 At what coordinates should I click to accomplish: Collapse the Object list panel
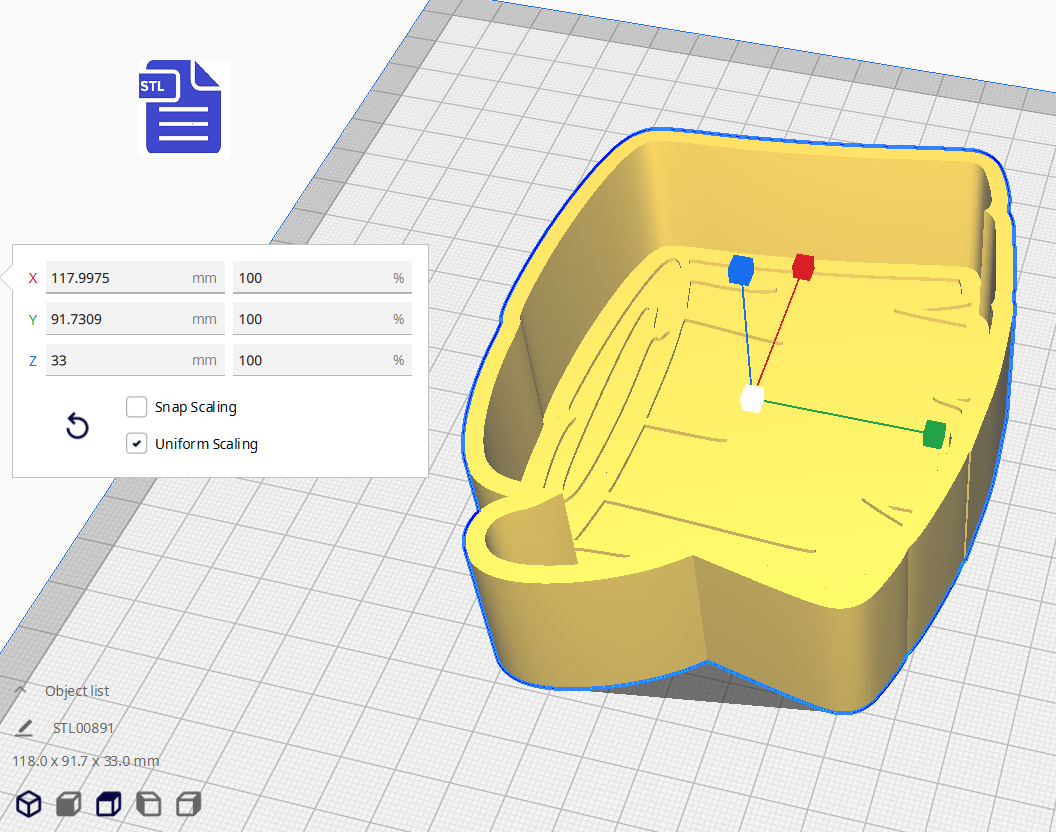point(22,690)
